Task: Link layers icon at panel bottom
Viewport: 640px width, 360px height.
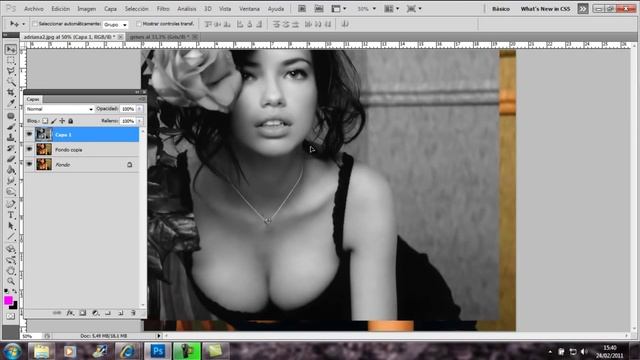Action: [x=57, y=313]
